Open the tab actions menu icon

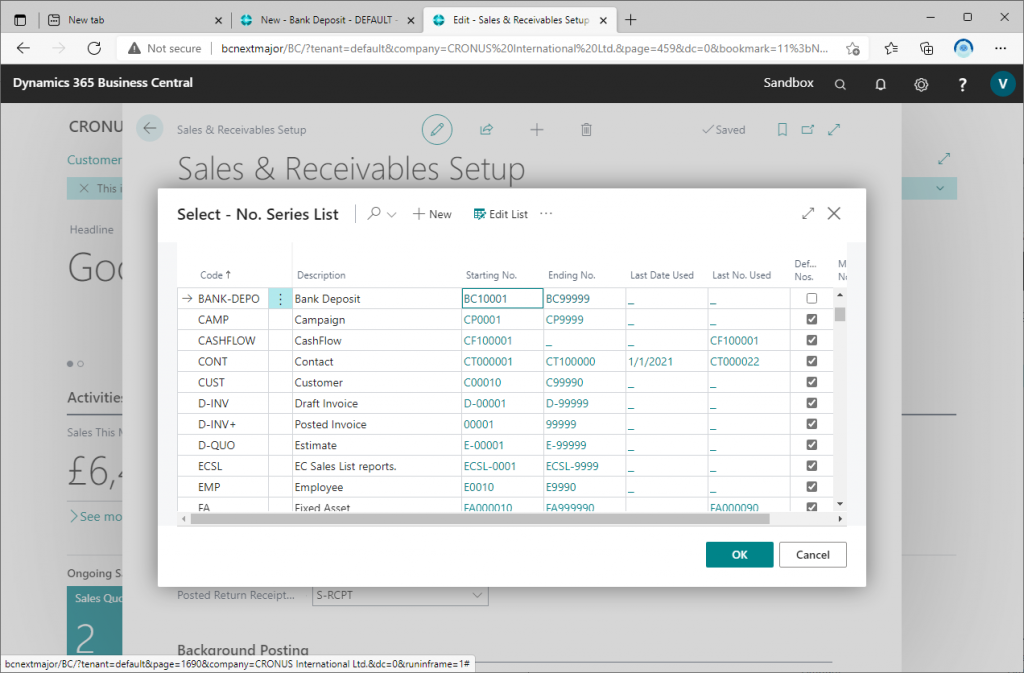[x=20, y=20]
